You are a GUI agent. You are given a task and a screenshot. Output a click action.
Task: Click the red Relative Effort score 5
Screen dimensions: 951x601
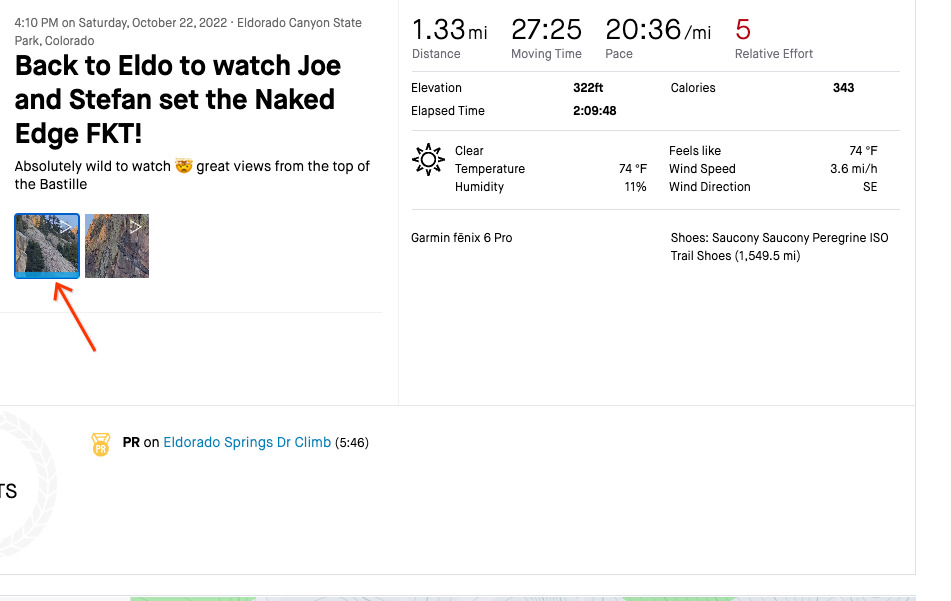(x=743, y=29)
